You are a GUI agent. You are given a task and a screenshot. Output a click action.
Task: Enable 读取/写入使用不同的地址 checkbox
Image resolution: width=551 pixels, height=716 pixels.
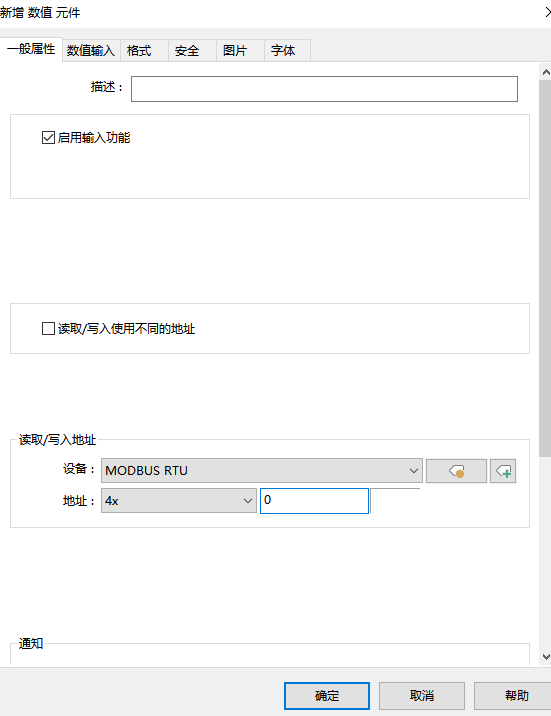[48, 328]
